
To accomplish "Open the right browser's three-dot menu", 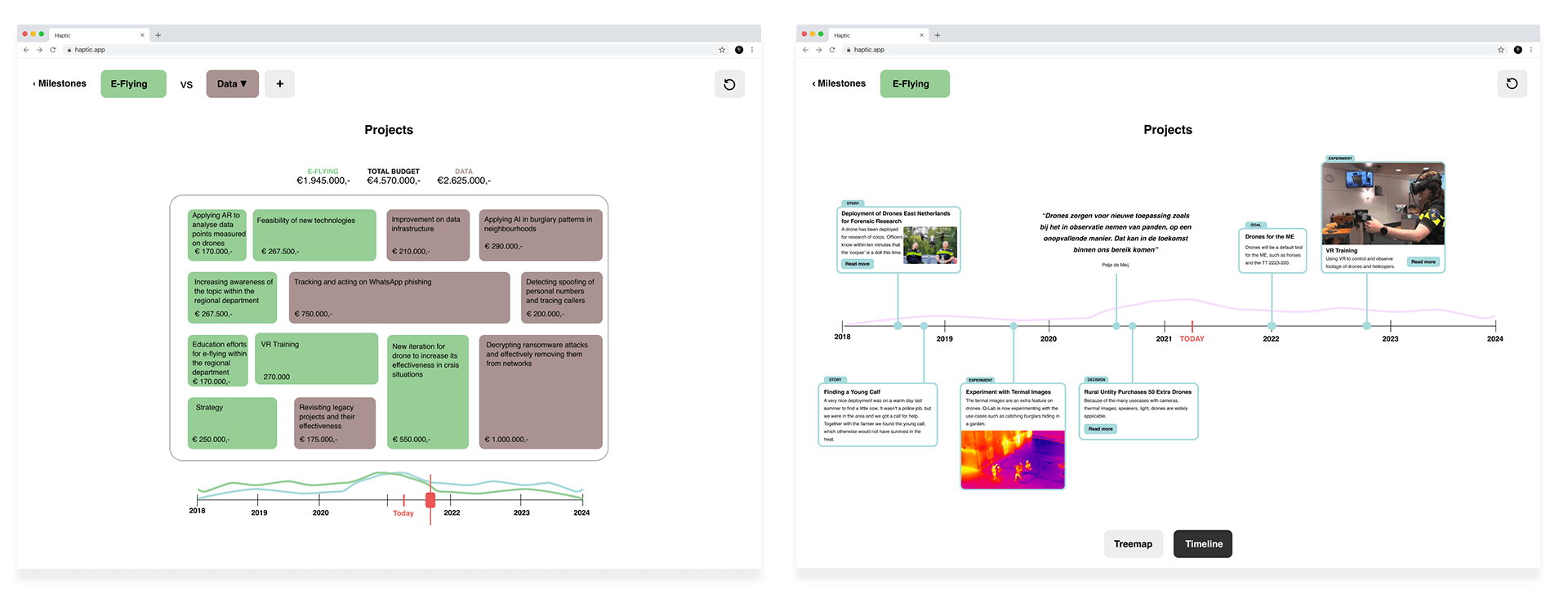I will click(1531, 50).
